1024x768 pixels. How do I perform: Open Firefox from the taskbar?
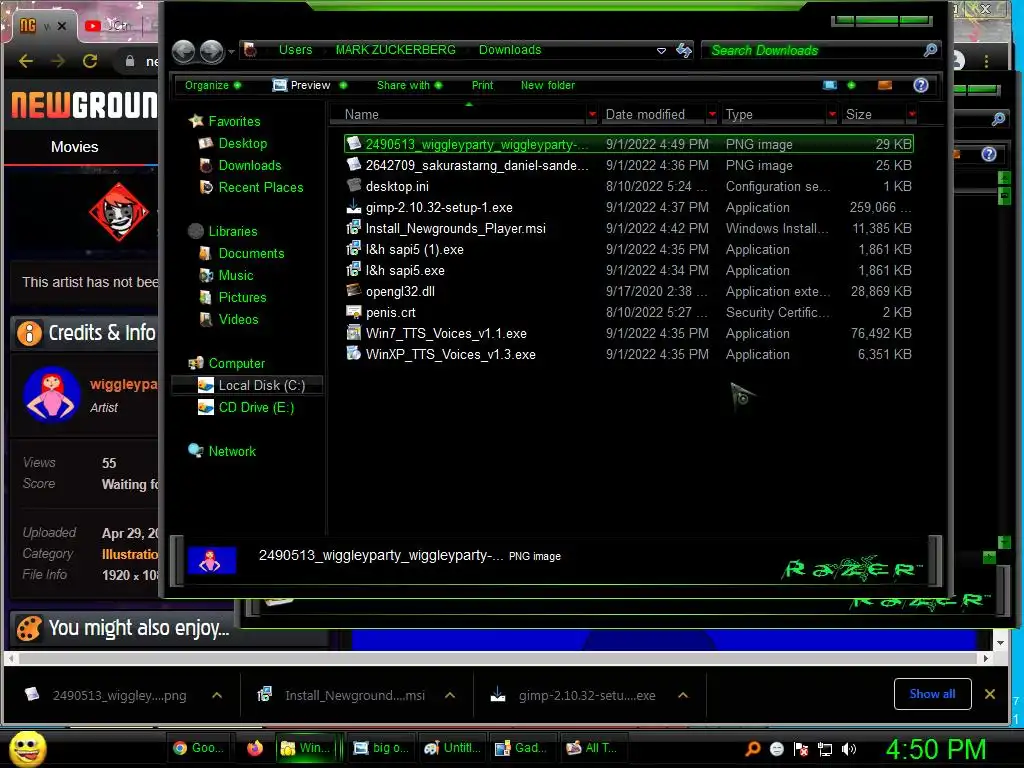tap(255, 748)
